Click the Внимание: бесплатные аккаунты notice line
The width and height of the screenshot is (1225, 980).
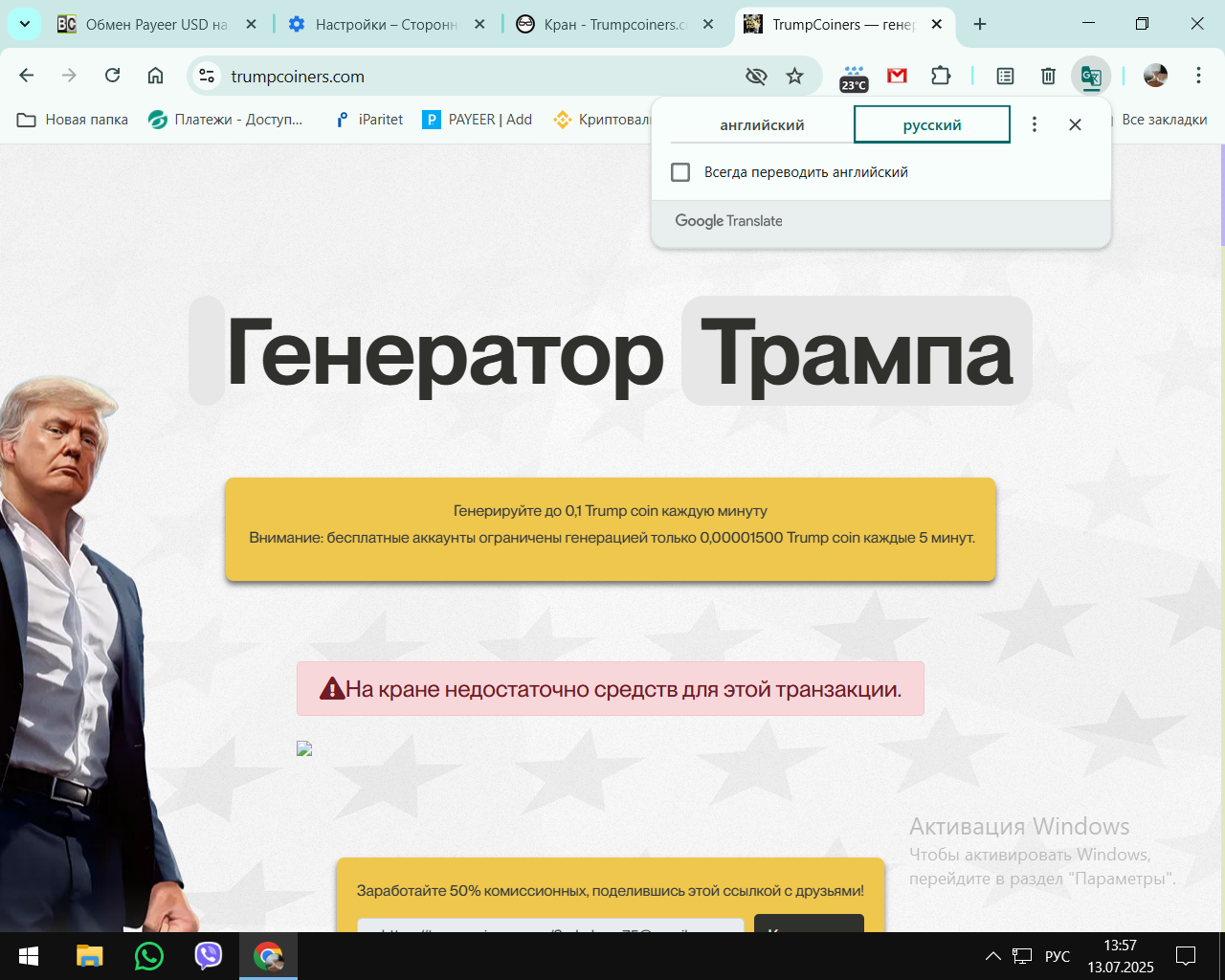pos(612,538)
